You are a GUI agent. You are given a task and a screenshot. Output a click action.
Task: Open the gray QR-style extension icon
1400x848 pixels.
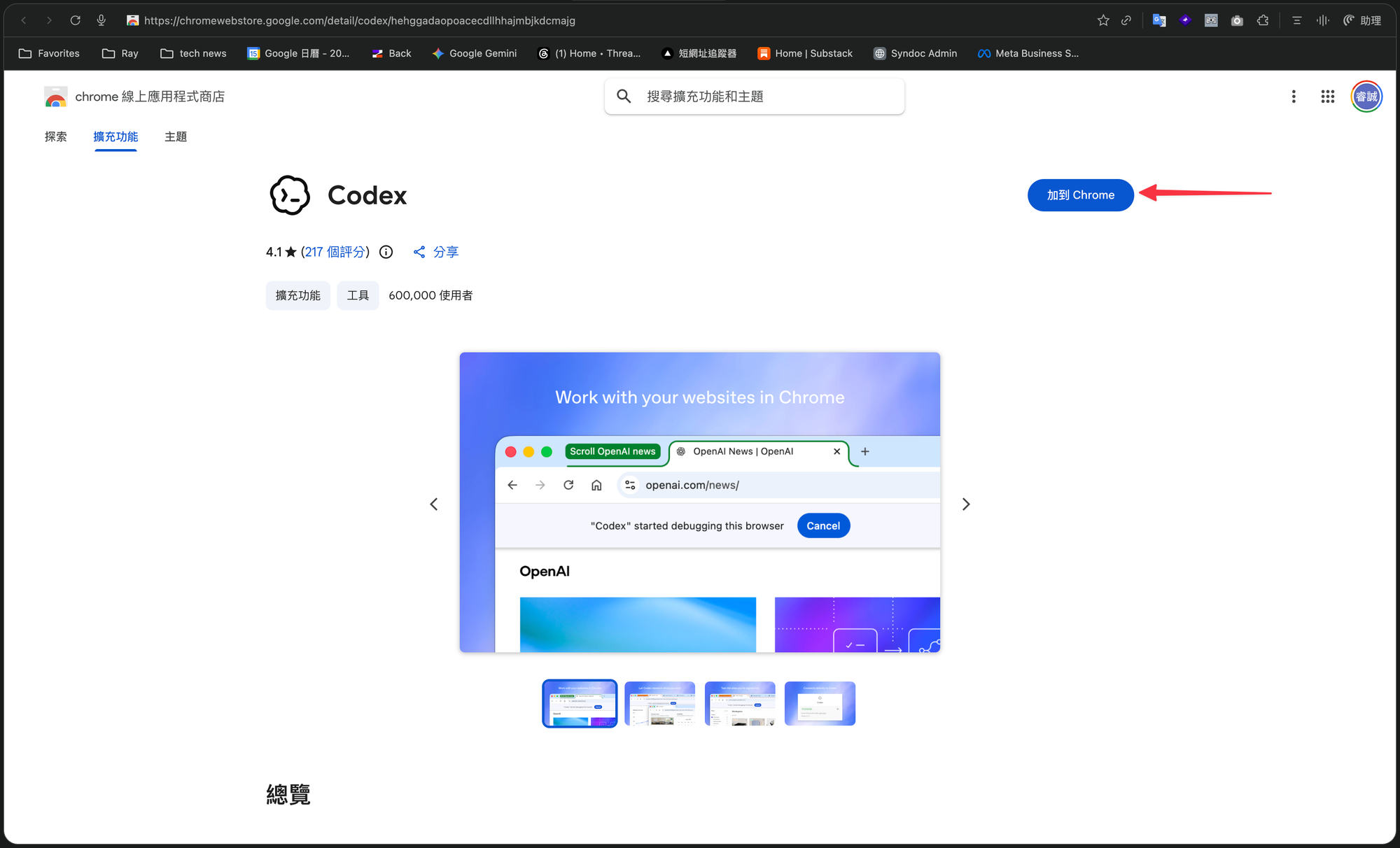point(1211,20)
